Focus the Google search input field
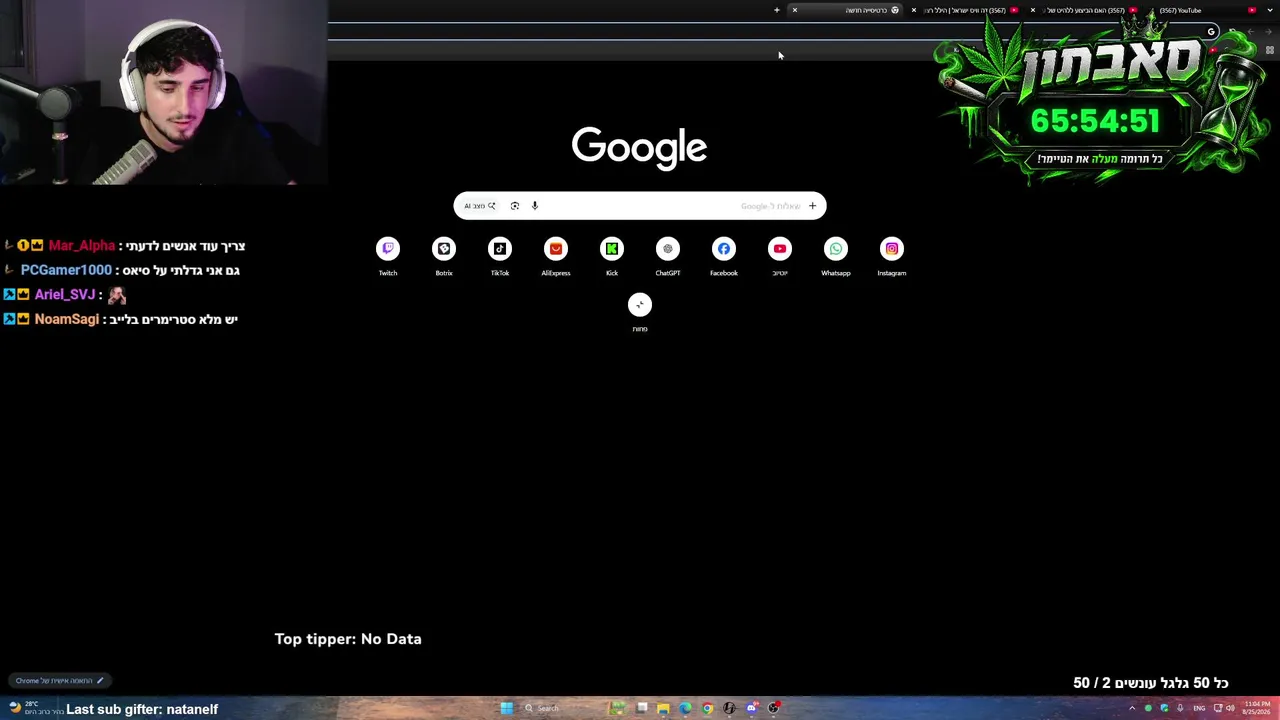The height and width of the screenshot is (720, 1280). [640, 206]
